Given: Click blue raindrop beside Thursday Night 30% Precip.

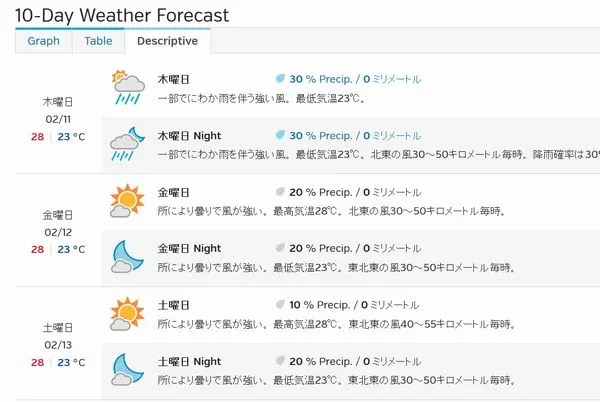Looking at the screenshot, I should click(280, 135).
